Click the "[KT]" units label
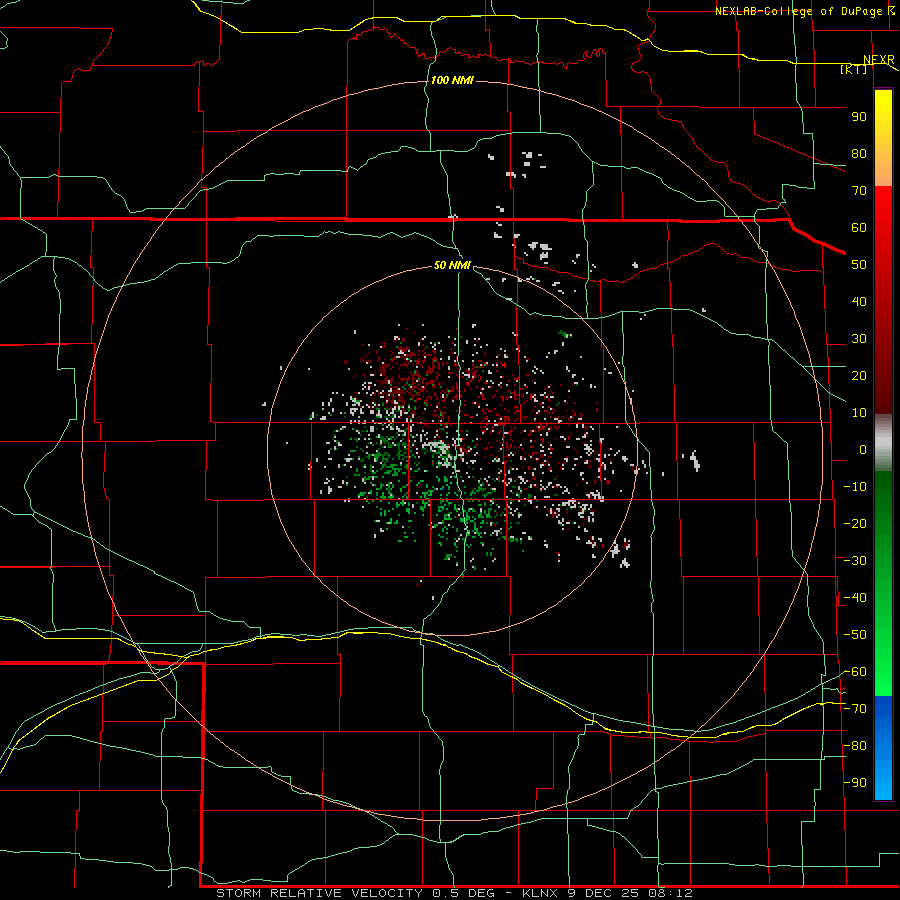The image size is (900, 900). tap(853, 69)
